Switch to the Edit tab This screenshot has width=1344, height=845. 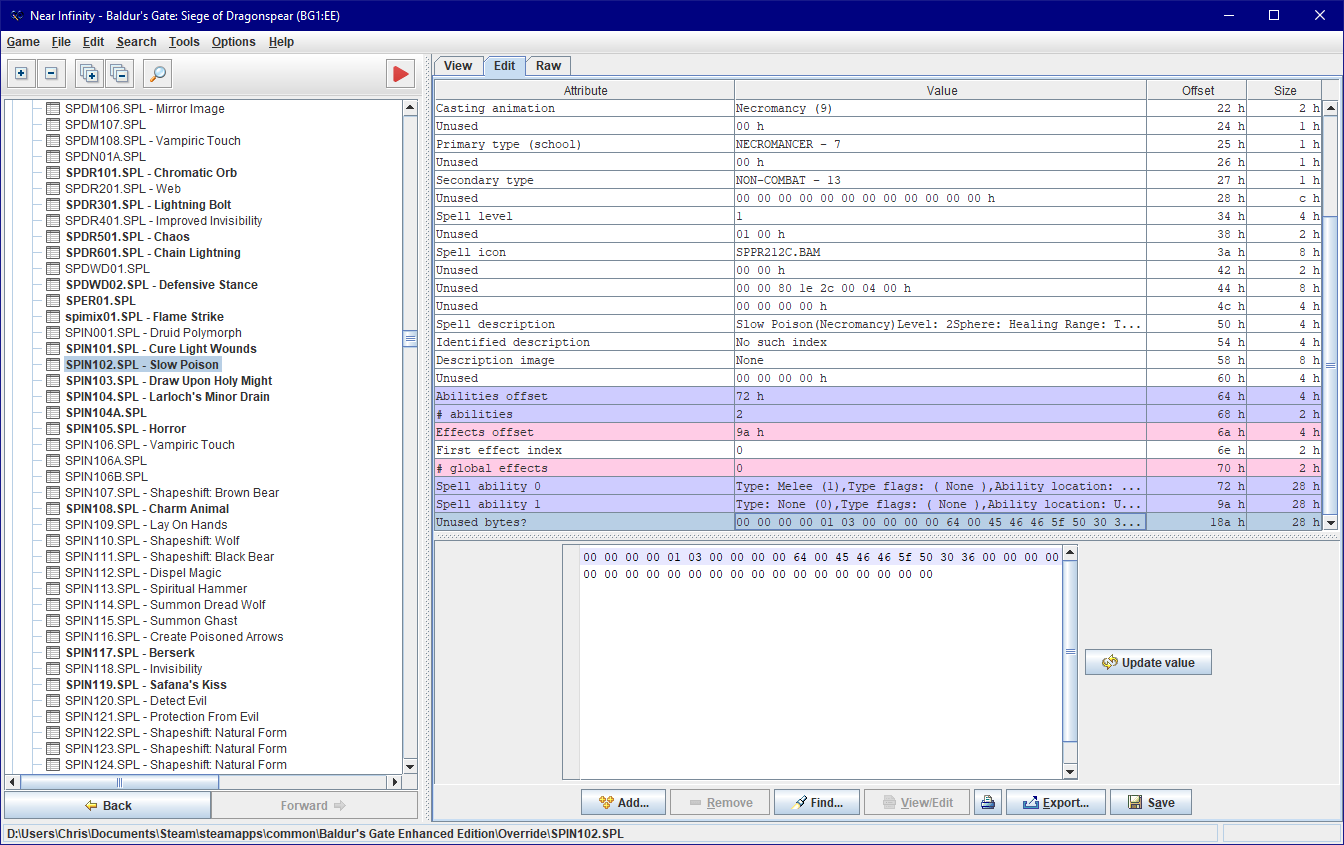point(504,66)
